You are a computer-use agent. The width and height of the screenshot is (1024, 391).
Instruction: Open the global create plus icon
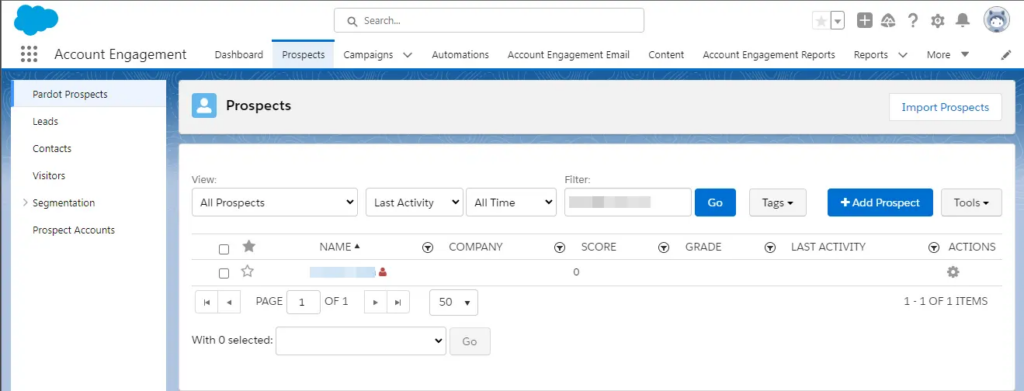[x=865, y=21]
